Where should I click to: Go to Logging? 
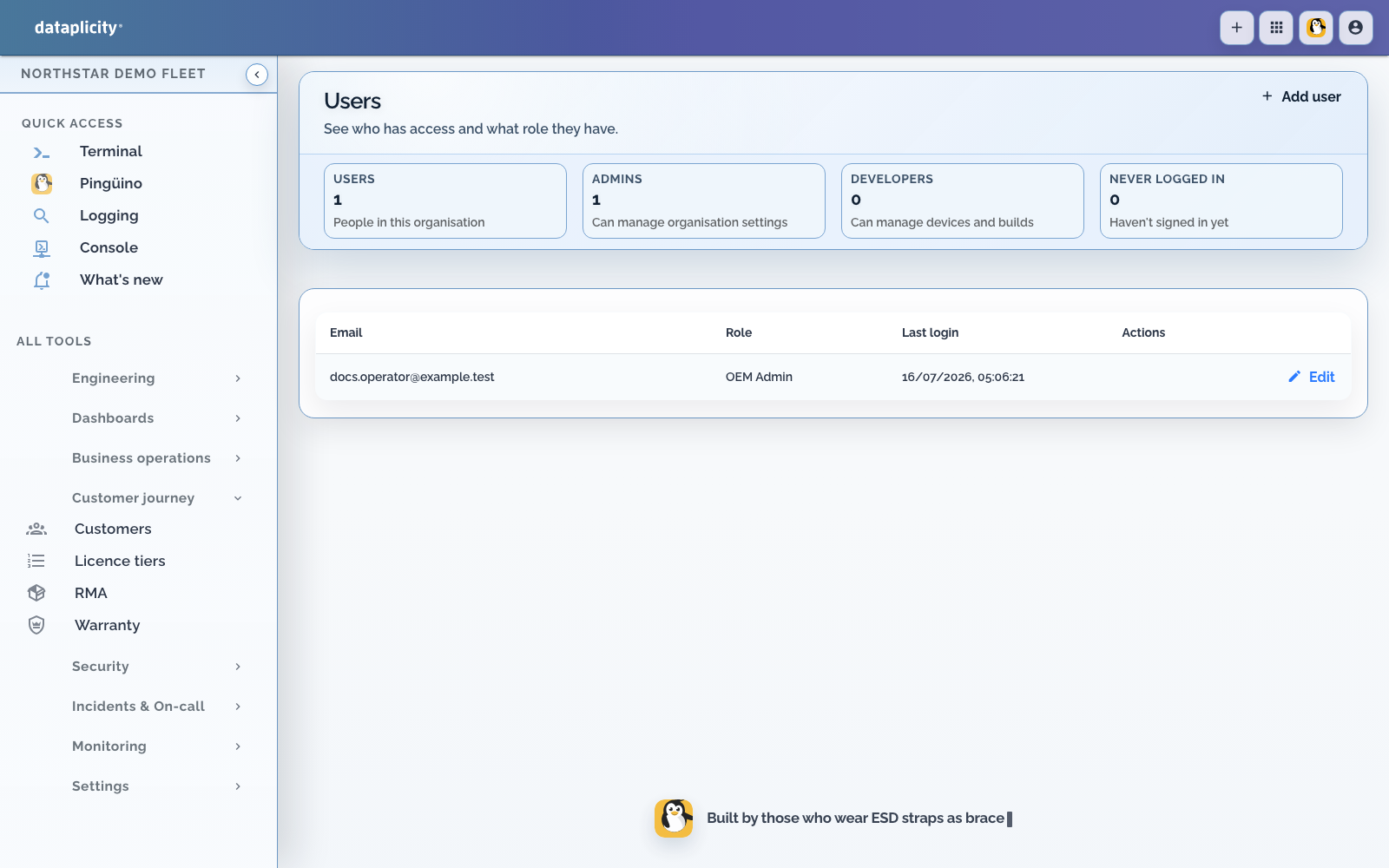pos(109,216)
